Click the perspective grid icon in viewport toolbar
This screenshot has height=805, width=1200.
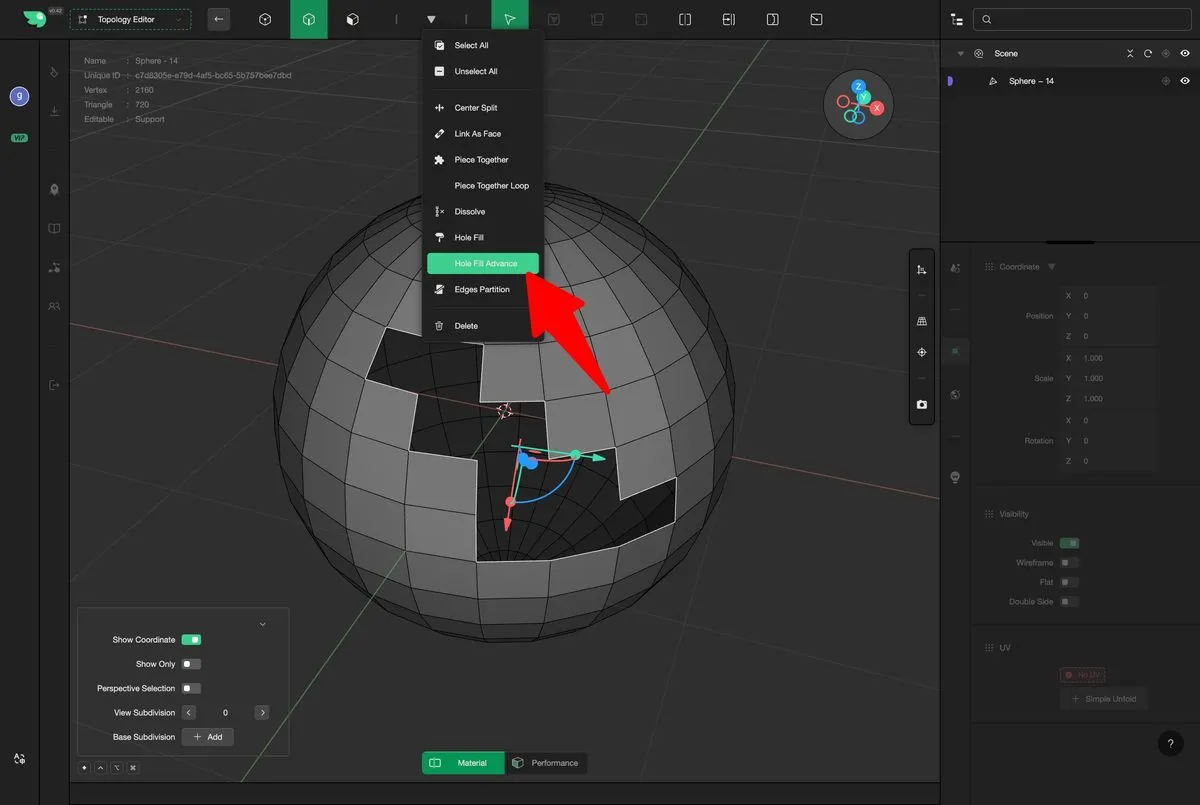coord(921,321)
